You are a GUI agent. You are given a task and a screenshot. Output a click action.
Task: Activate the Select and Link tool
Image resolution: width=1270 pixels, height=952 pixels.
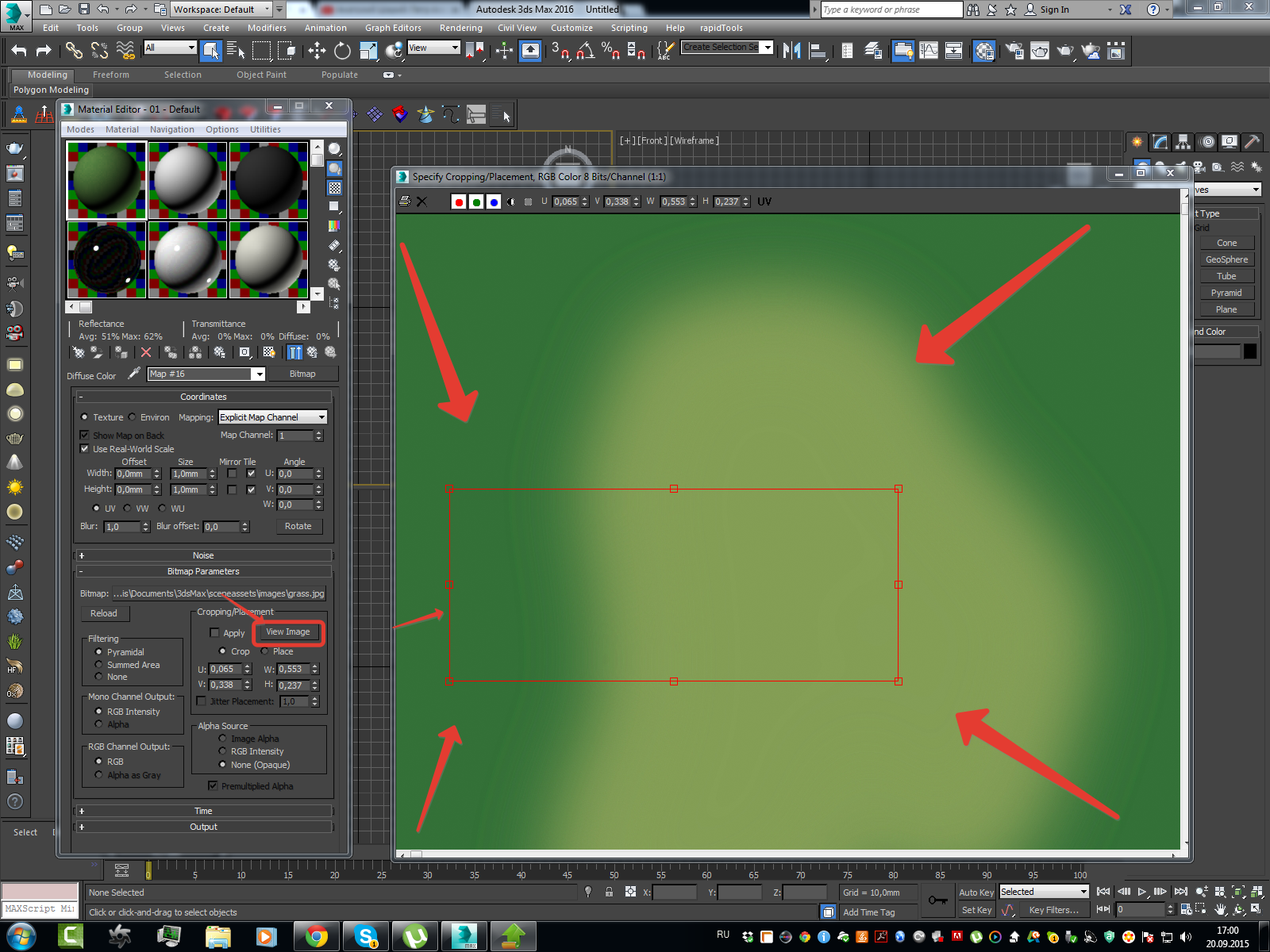pyautogui.click(x=74, y=51)
